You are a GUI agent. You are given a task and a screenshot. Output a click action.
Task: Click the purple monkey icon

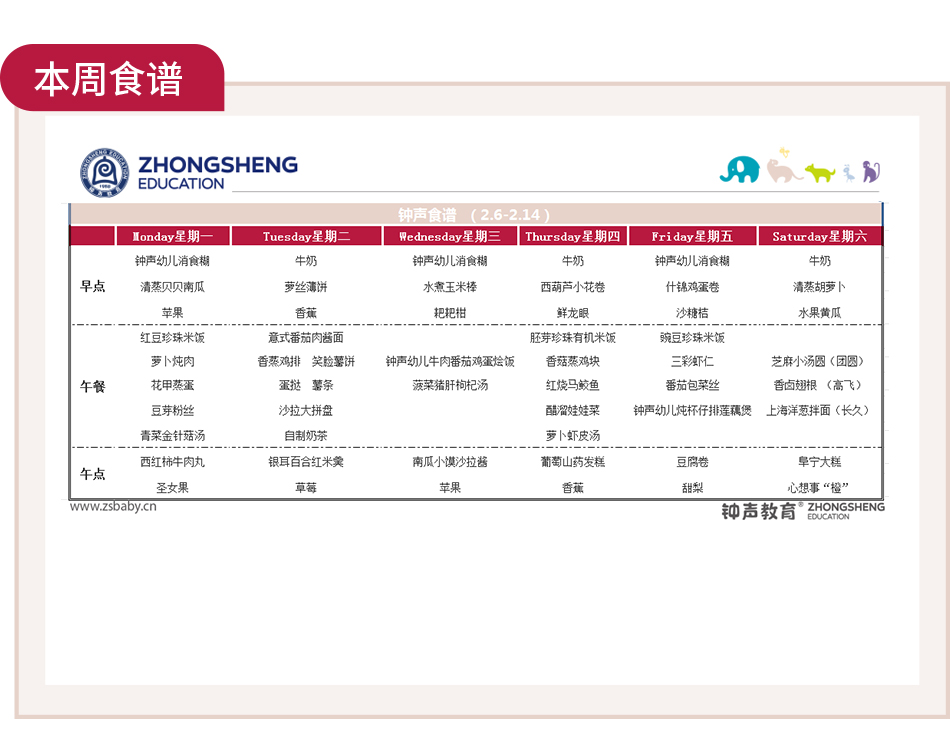click(871, 171)
